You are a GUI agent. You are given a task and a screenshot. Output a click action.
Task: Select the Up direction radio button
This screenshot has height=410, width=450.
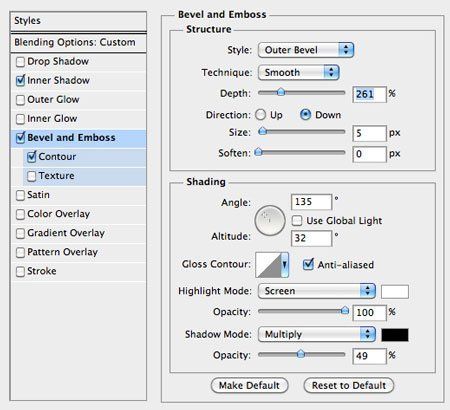tap(261, 115)
